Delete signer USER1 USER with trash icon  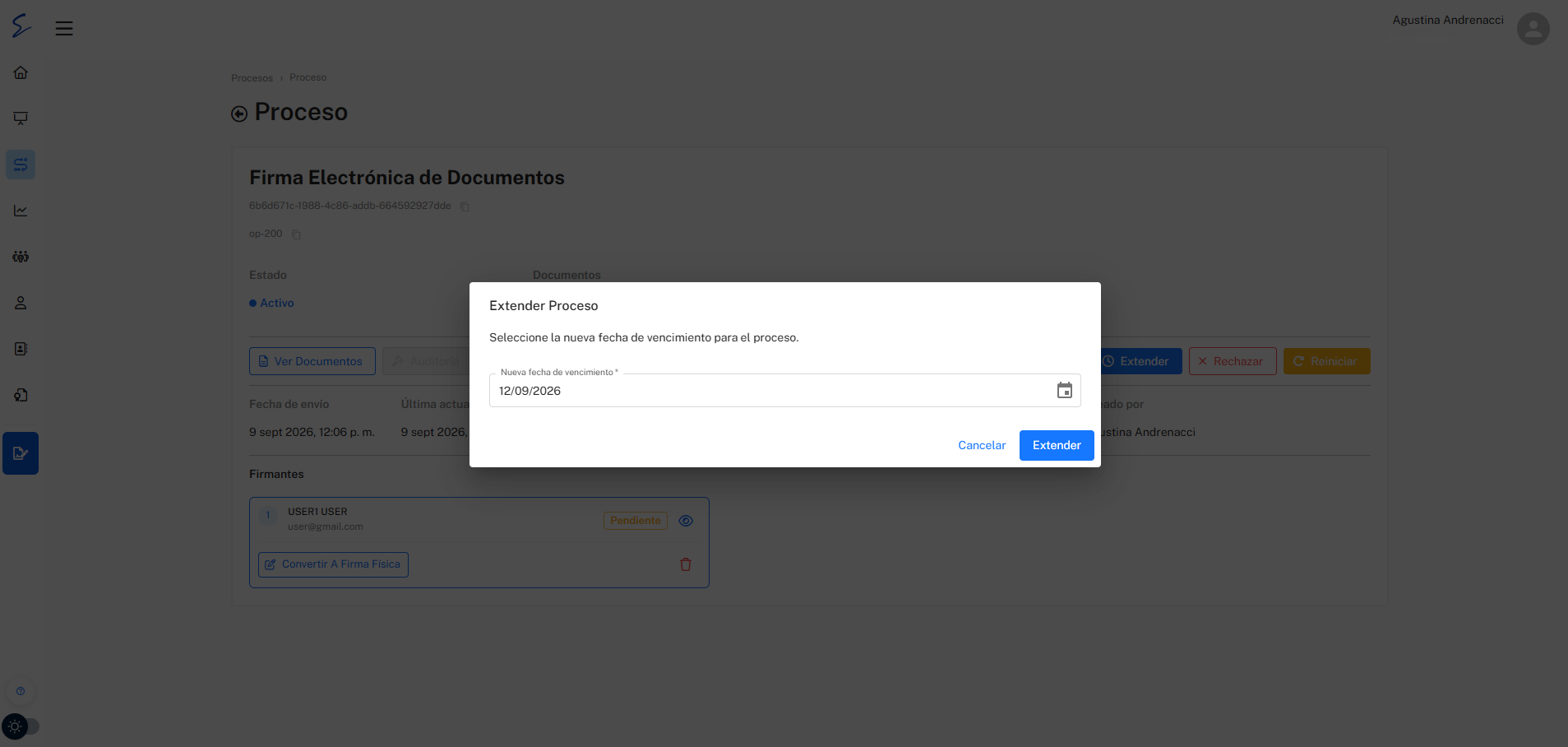(686, 564)
